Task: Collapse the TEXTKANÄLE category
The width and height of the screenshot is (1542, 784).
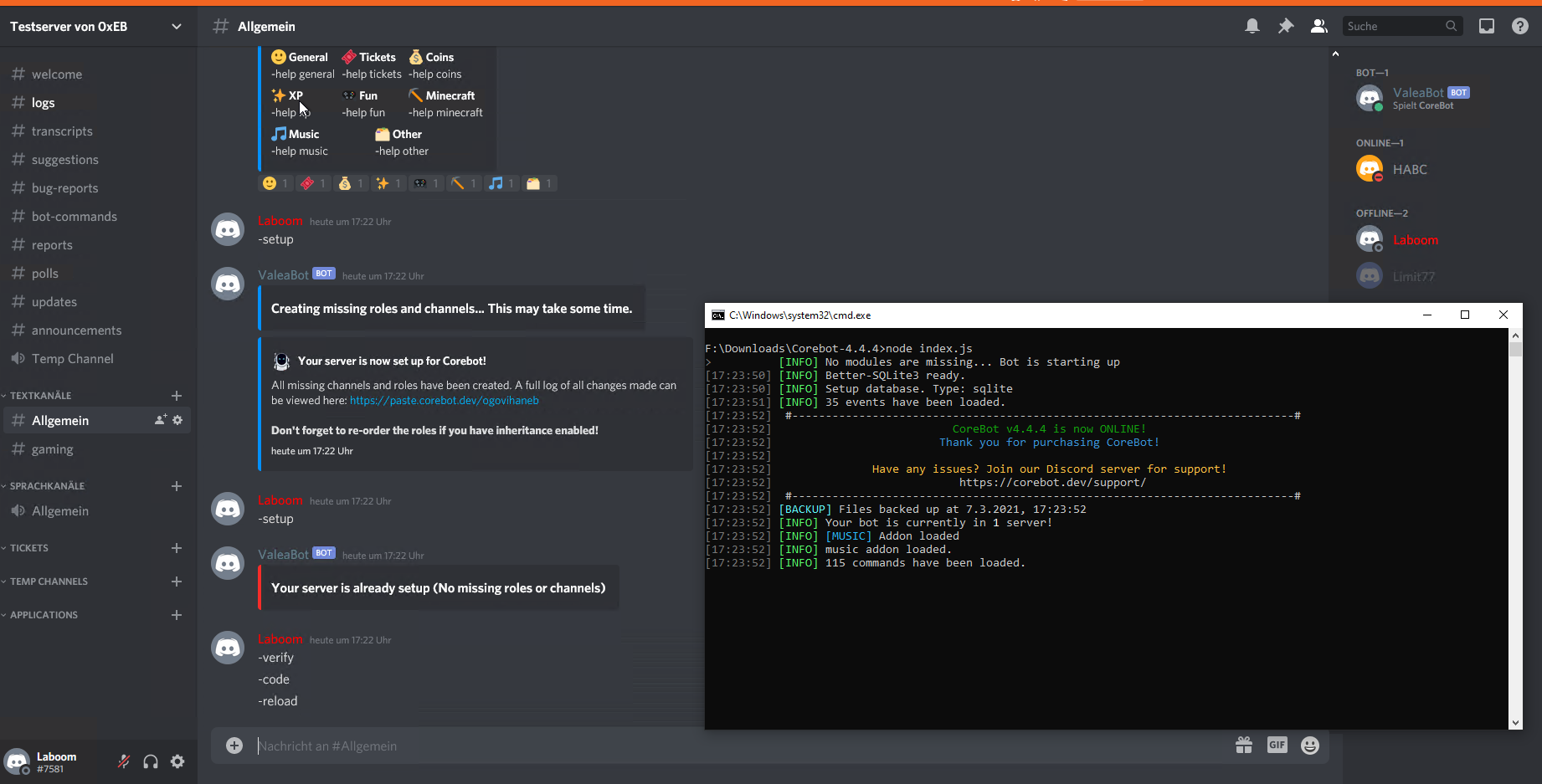Action: [x=40, y=396]
